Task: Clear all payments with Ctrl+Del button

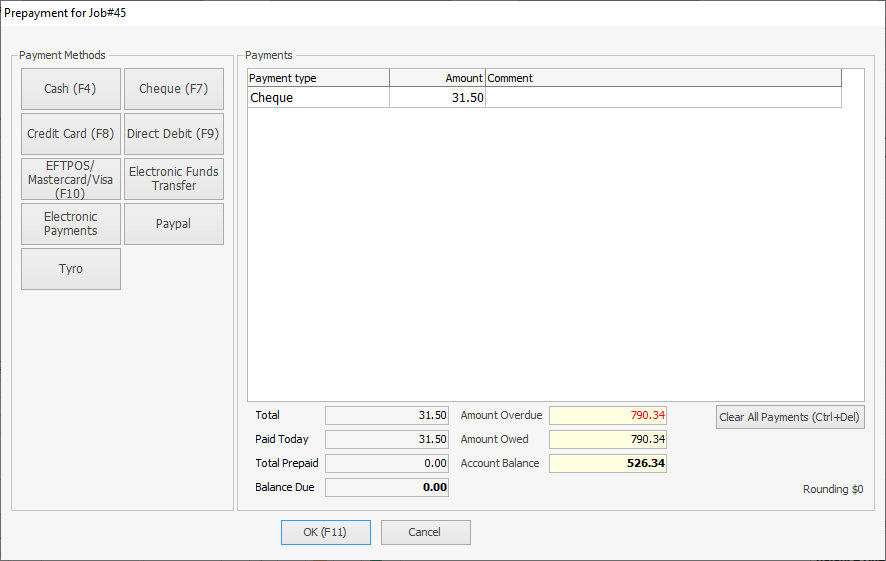Action: (789, 417)
